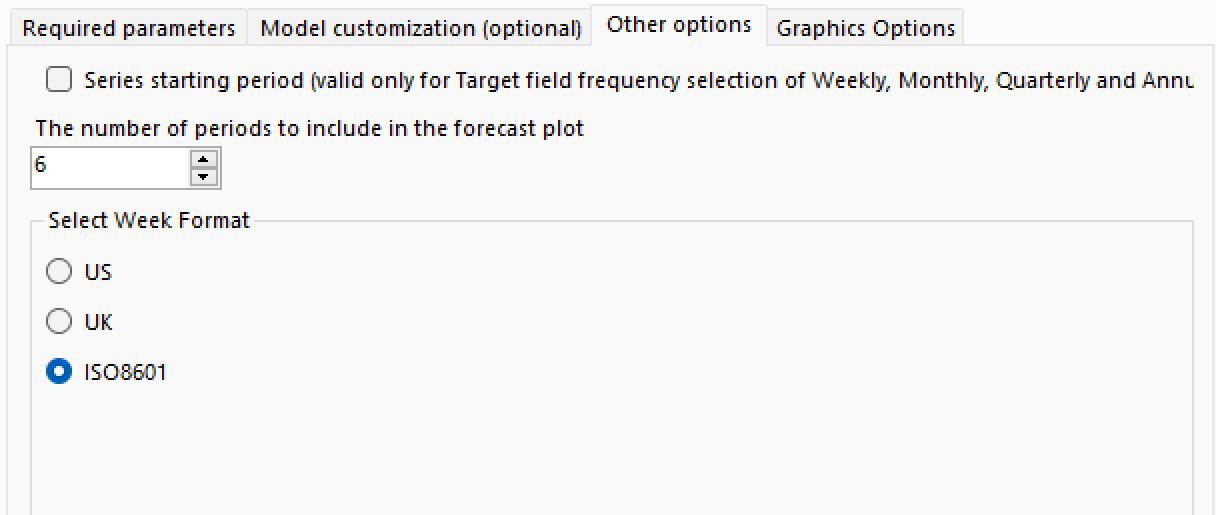
Task: Click empty space inside the periods input box
Action: pos(120,167)
